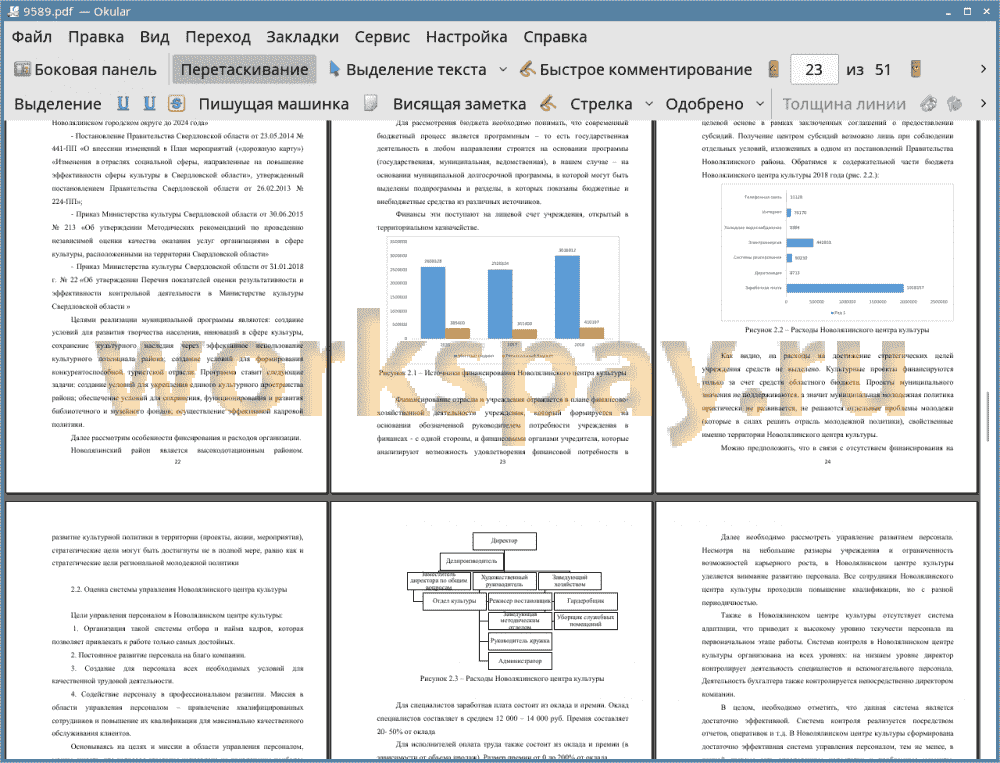Click the Толщина линии line width control
Image resolution: width=1000 pixels, height=763 pixels.
point(844,104)
